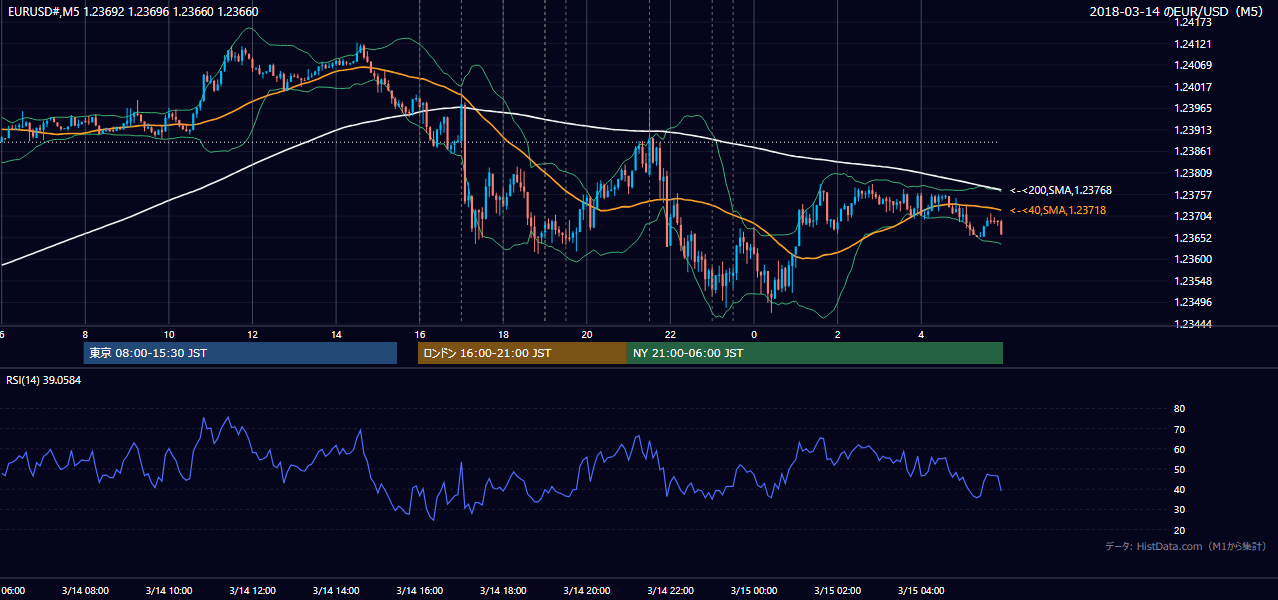Click RSI scale value 80
This screenshot has height=600, width=1278.
[x=1179, y=409]
